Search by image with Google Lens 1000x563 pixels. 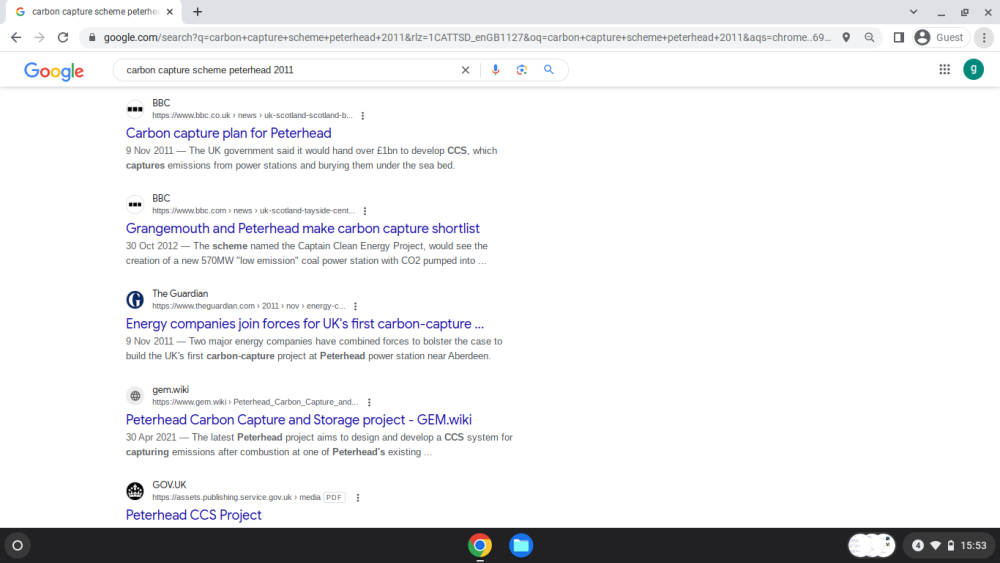coord(522,70)
